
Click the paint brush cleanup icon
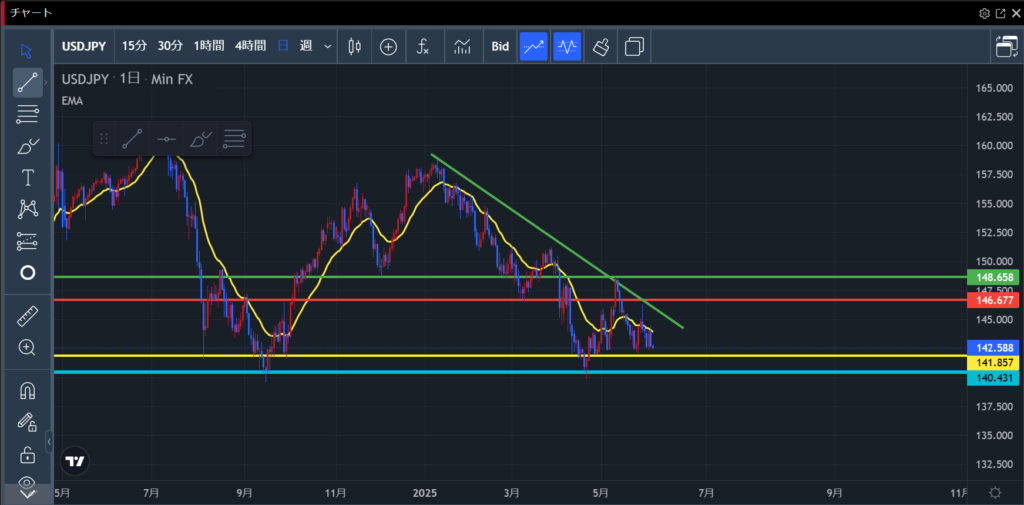pos(601,46)
